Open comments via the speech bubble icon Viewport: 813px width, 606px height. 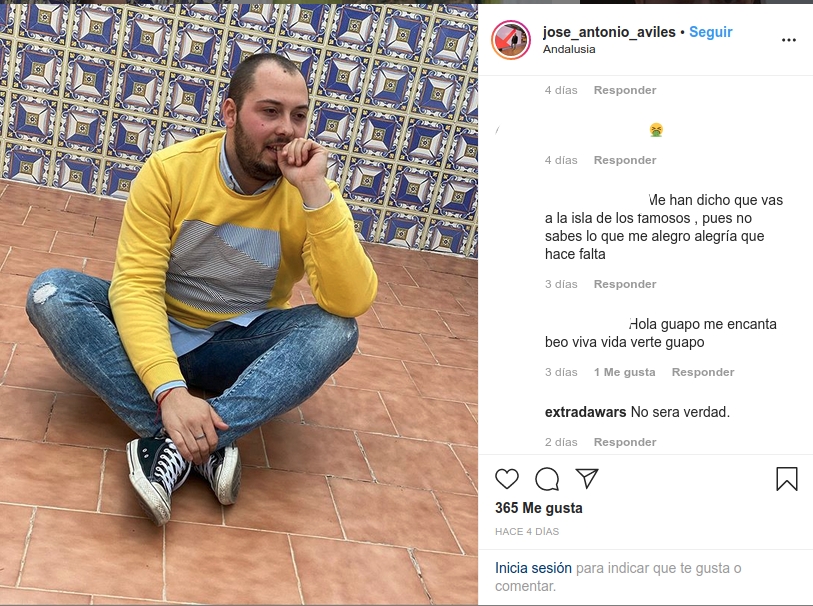click(x=547, y=478)
